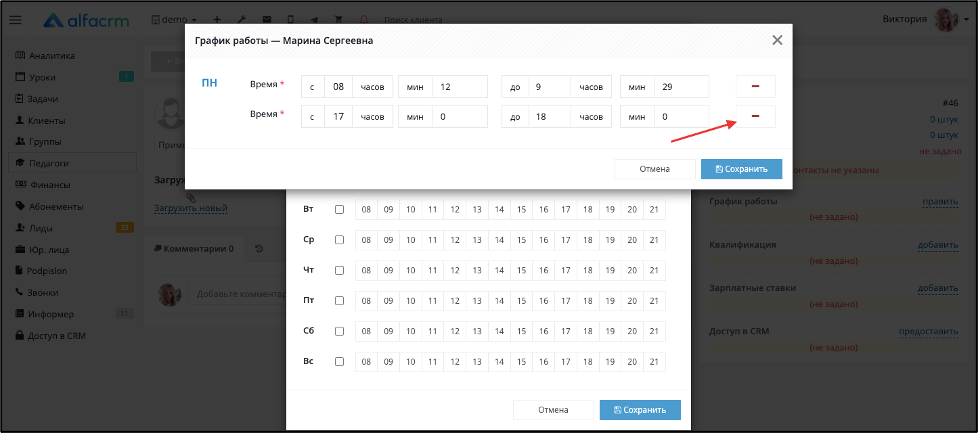Remove the 17–18 time row with minus button

[755, 117]
